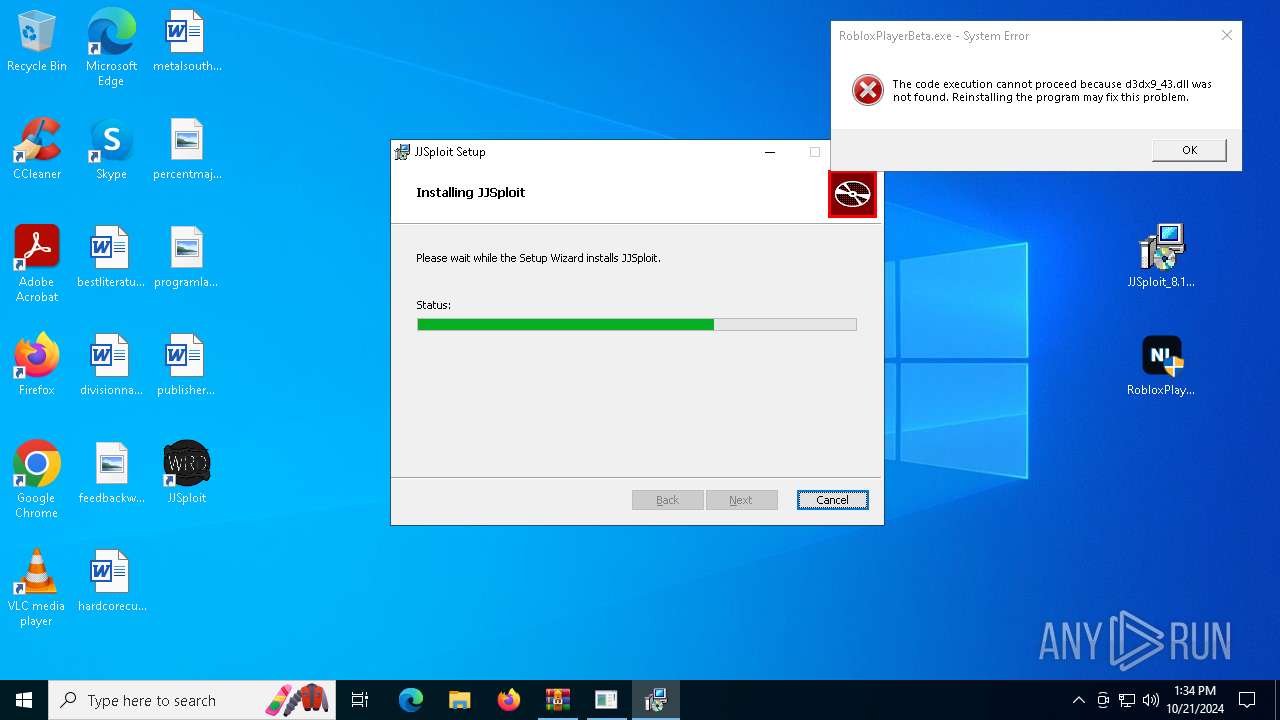
Task: Minimize the JJSploit Setup window
Action: (x=770, y=152)
